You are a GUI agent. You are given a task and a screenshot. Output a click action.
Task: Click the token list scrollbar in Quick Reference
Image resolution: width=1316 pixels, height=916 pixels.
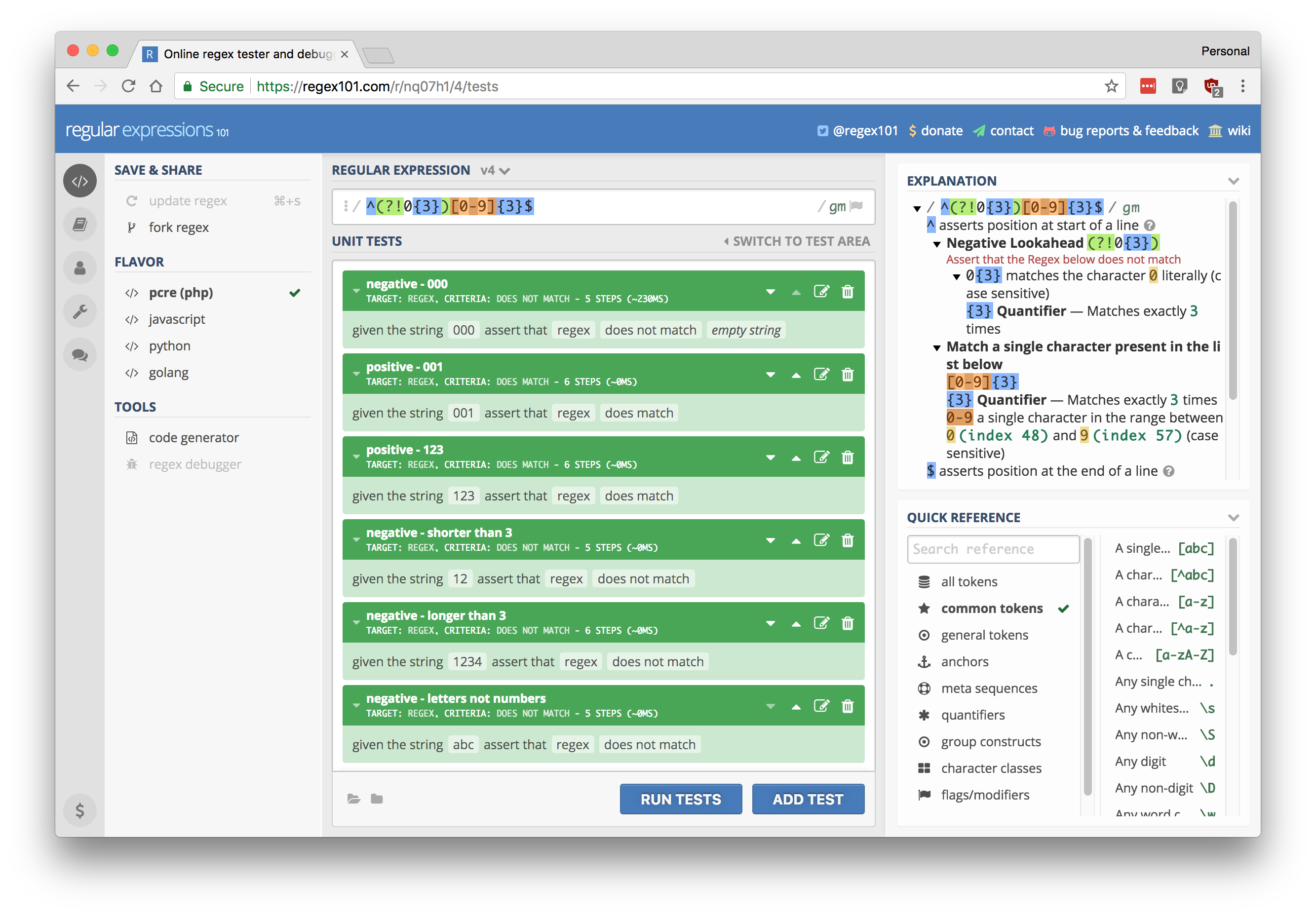point(1233,596)
